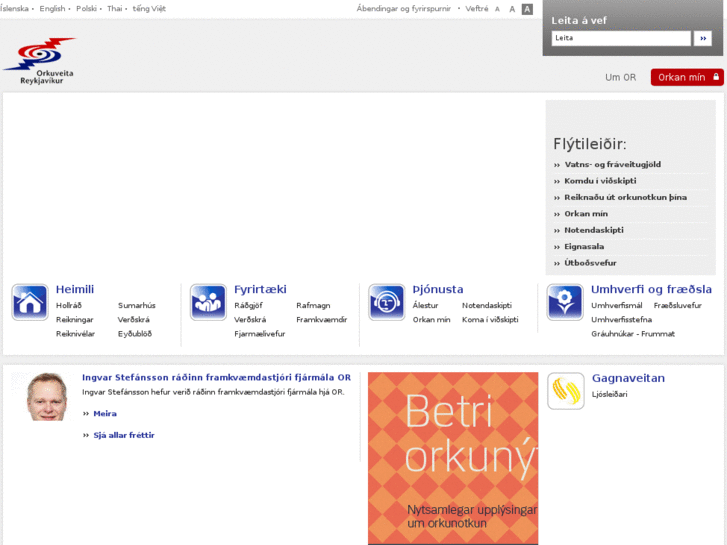The width and height of the screenshot is (727, 545).
Task: Click the Gagnaveitan yellow icon
Action: coord(565,391)
